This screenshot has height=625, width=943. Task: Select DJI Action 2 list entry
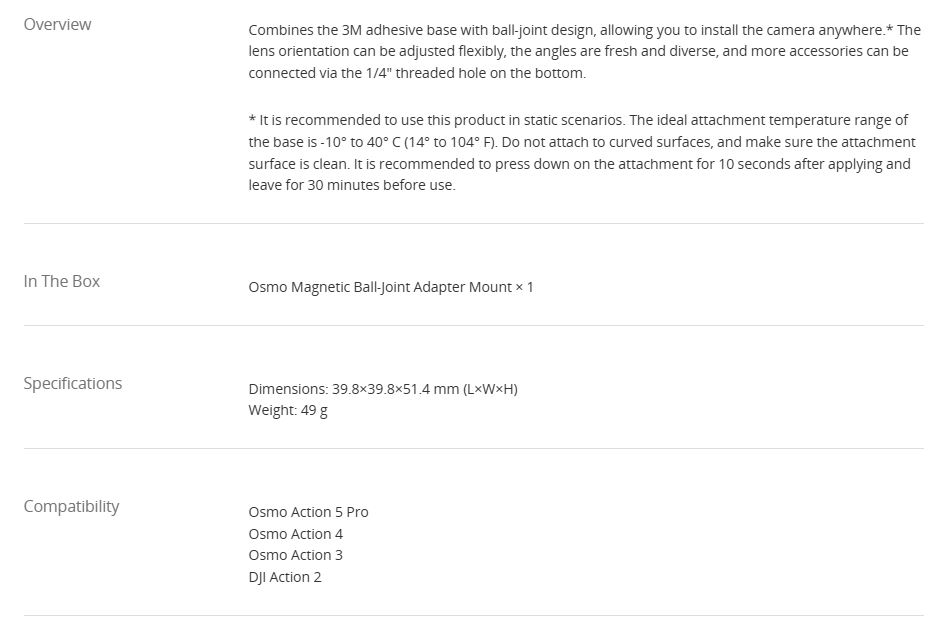click(x=285, y=577)
